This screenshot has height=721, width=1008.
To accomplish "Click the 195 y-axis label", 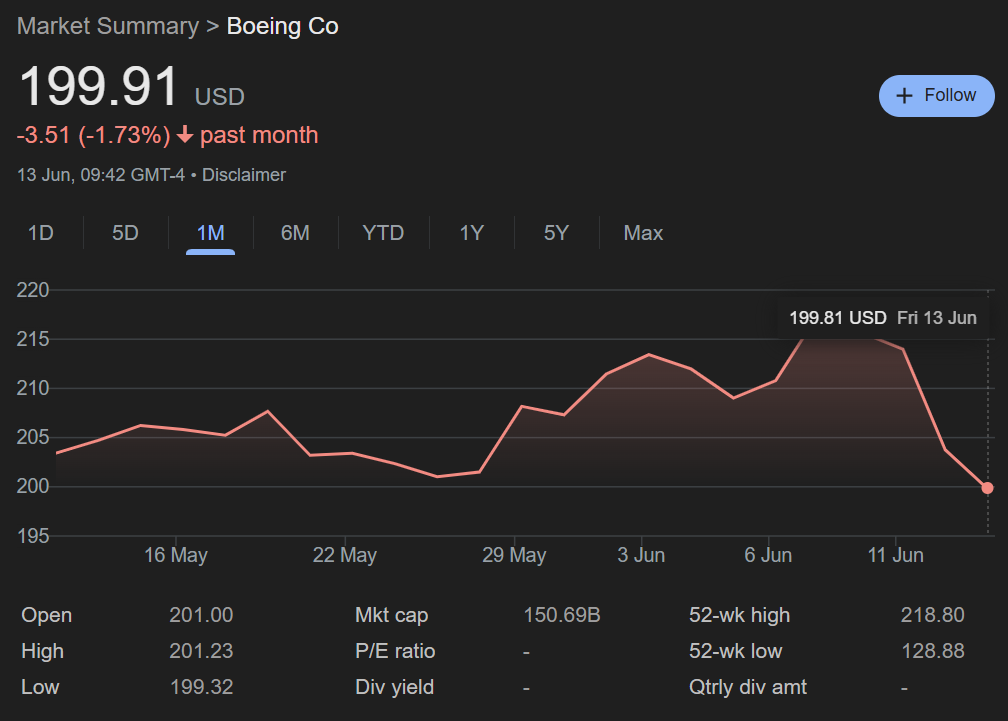I will tap(33, 535).
